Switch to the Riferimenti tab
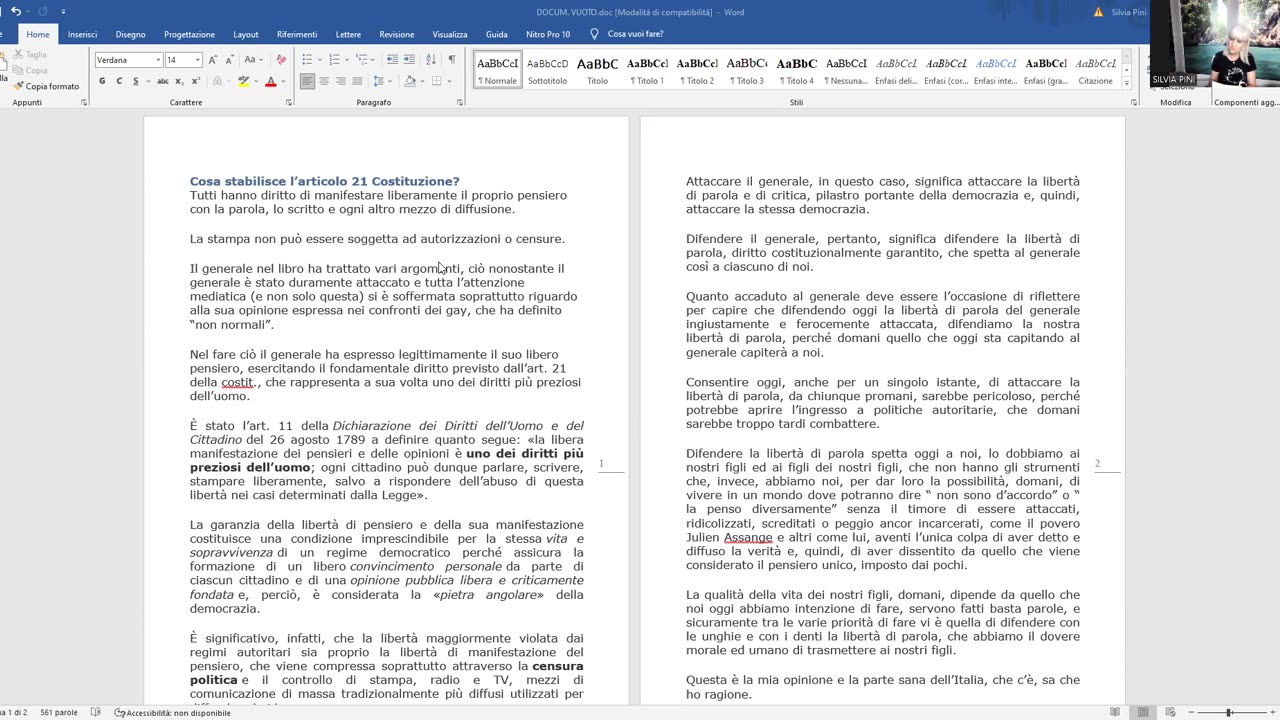 point(297,34)
